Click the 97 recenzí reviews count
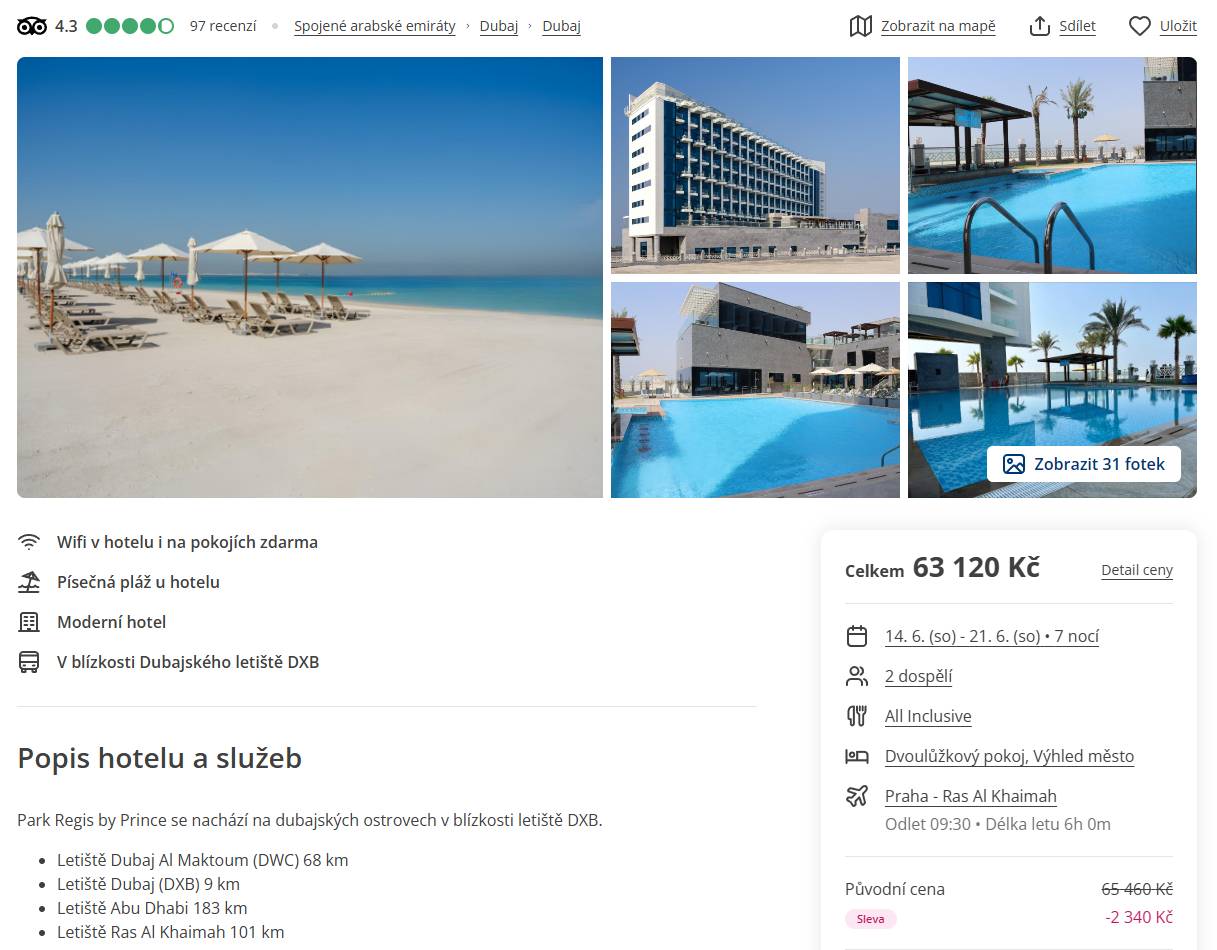 [x=223, y=26]
